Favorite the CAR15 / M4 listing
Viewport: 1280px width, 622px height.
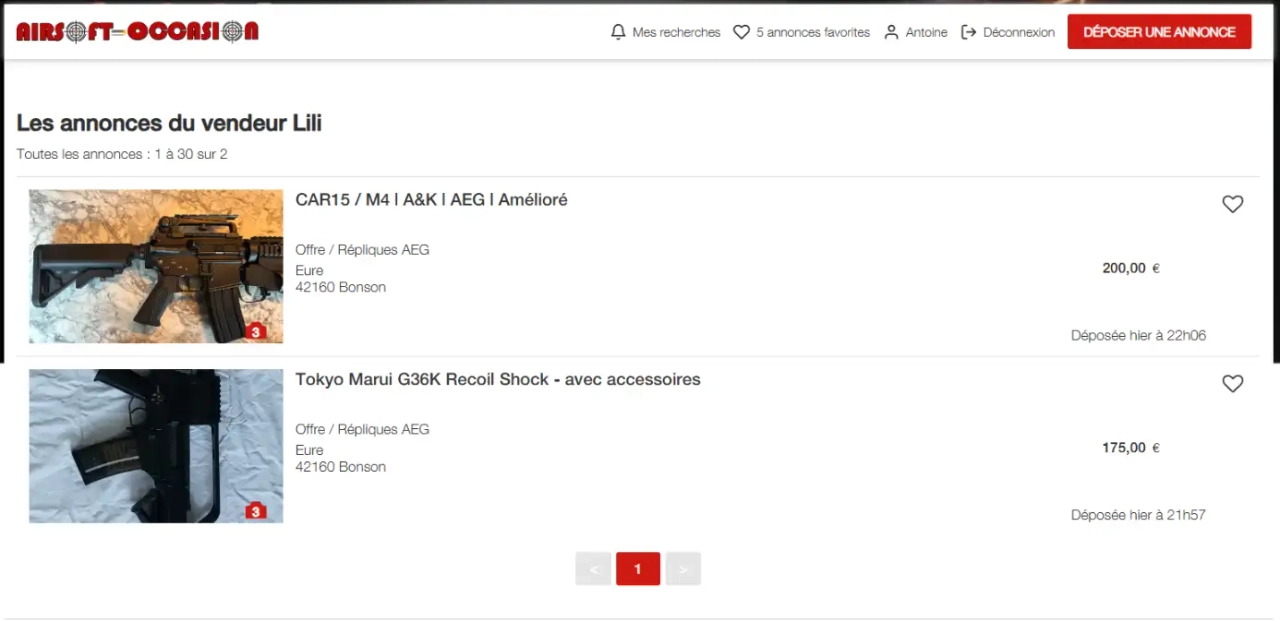coord(1232,204)
